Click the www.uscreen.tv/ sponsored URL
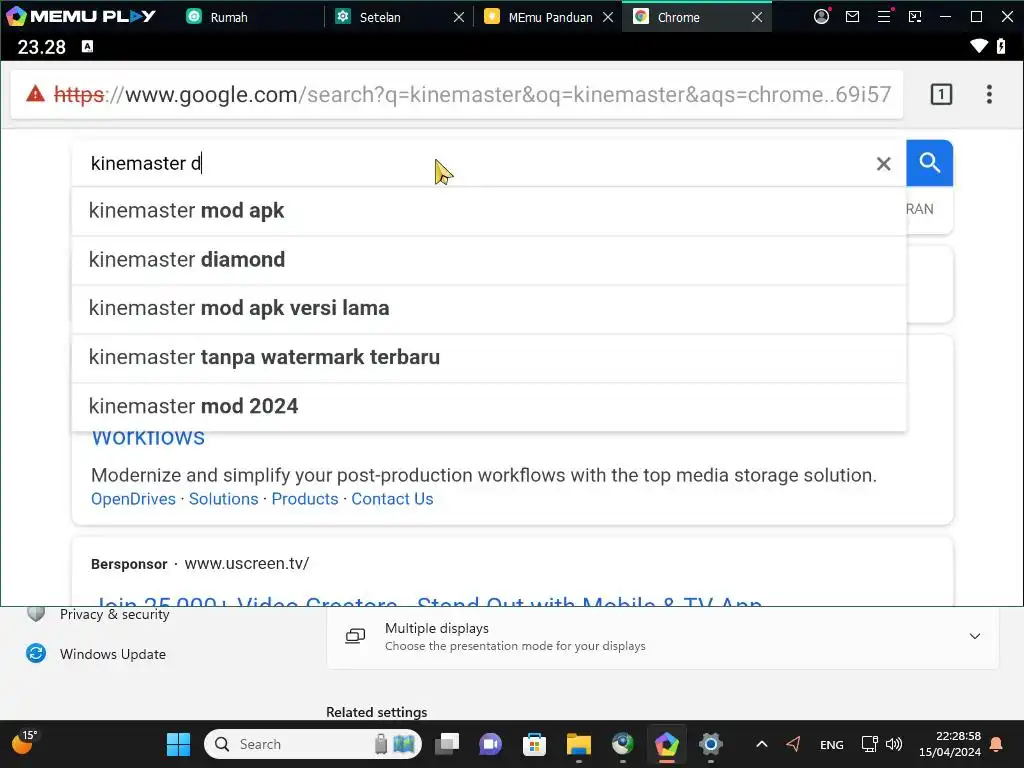This screenshot has height=768, width=1024. [246, 564]
